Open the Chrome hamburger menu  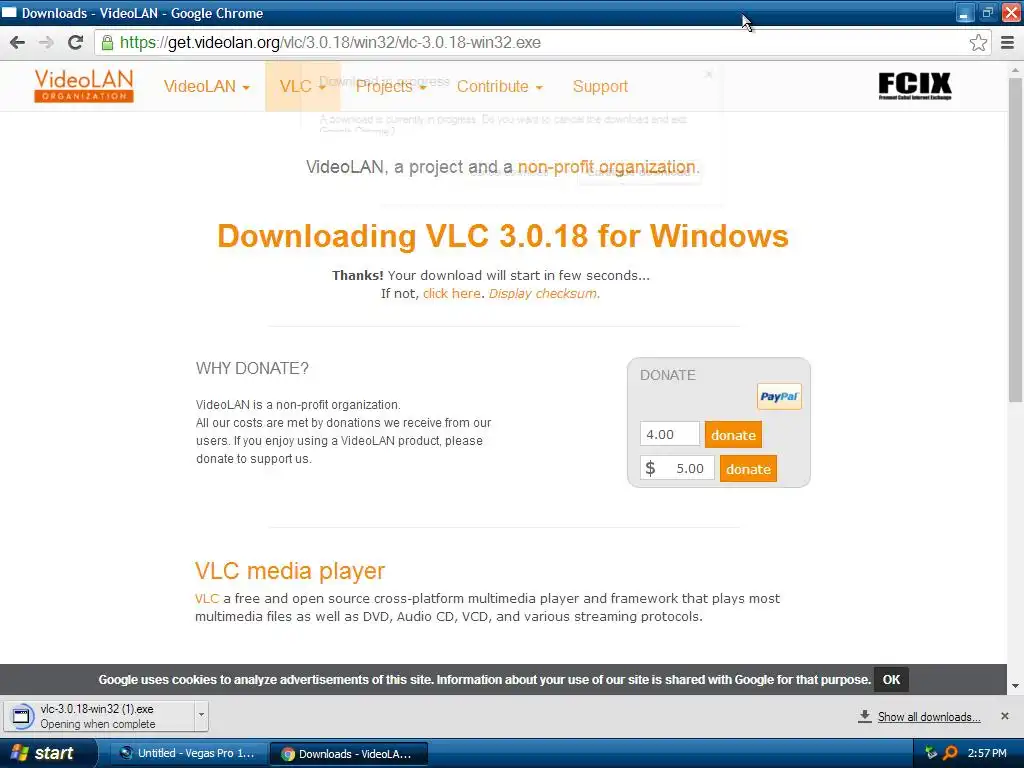1007,43
